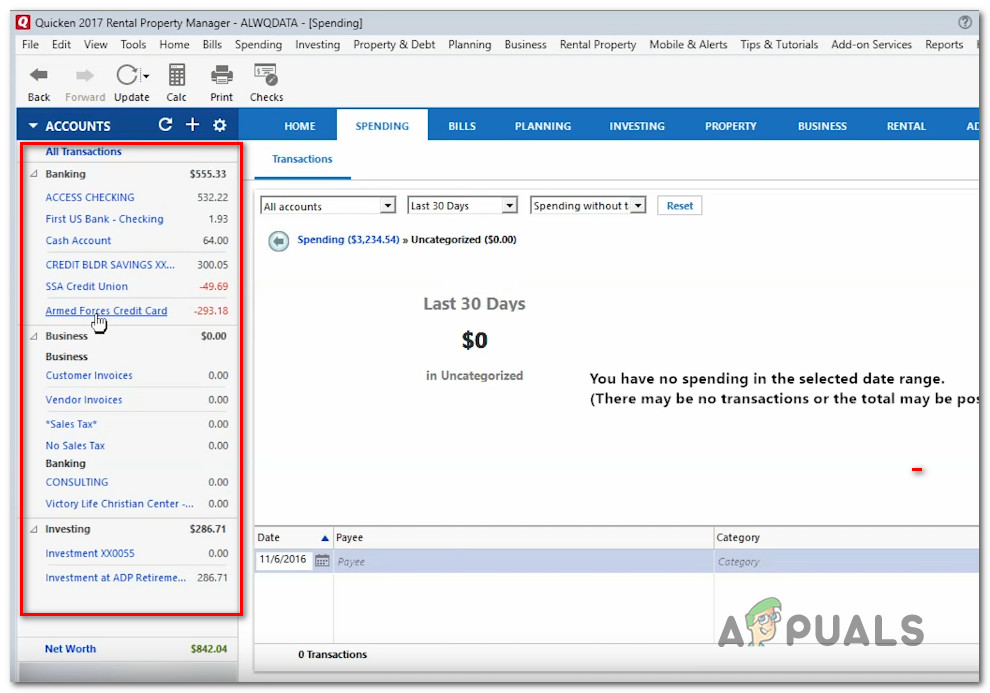Click the Accounts bar refresh icon
The width and height of the screenshot is (990, 693).
pos(165,124)
